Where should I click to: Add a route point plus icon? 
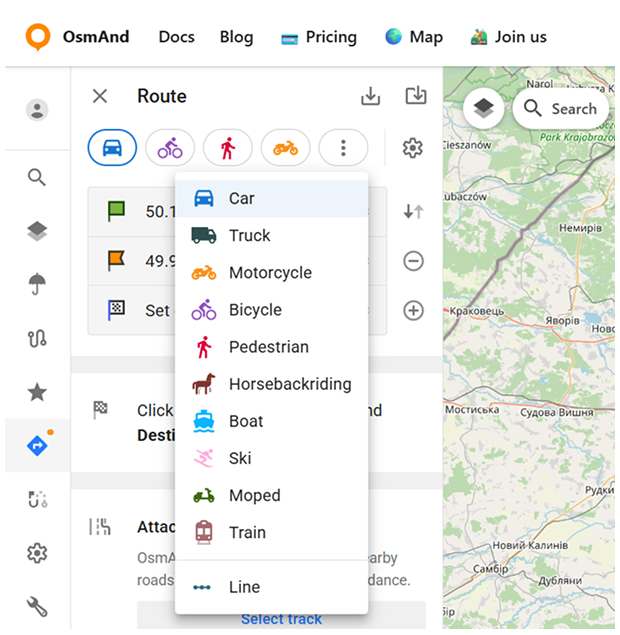[413, 310]
